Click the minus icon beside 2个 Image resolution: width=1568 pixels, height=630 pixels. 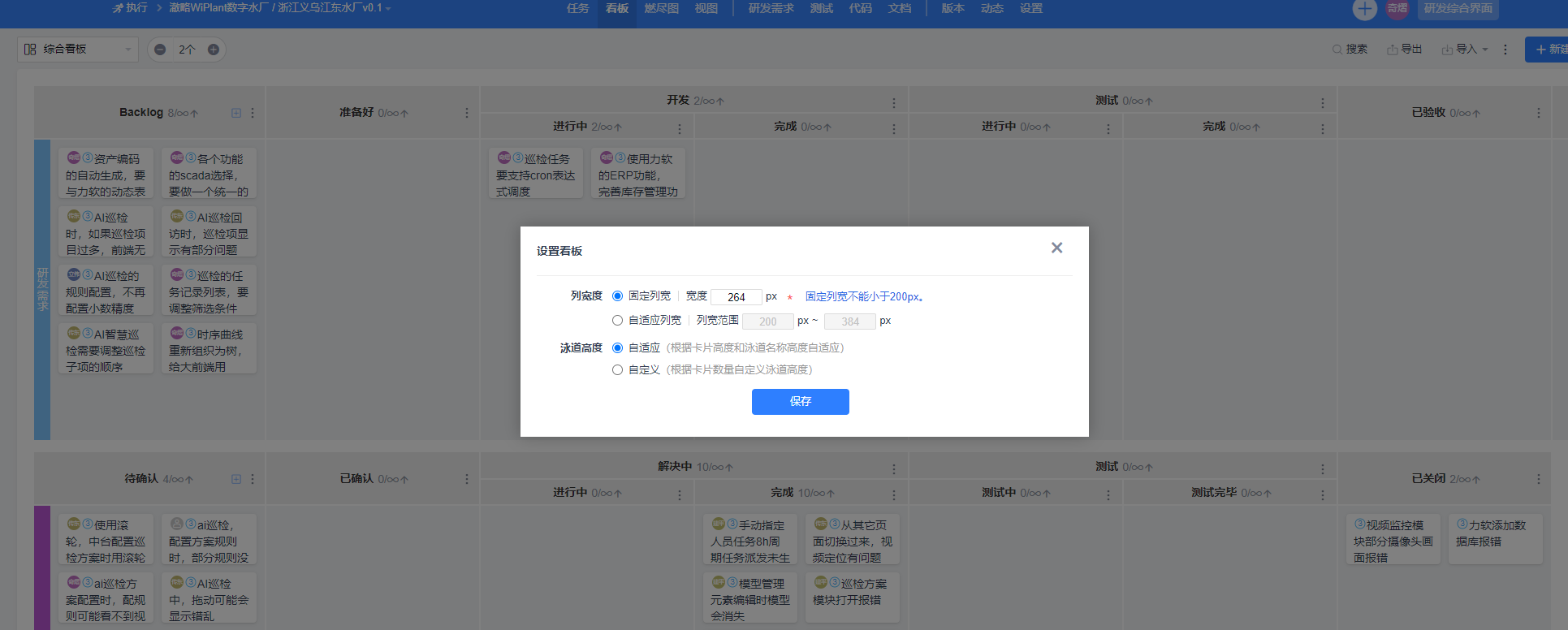tap(160, 50)
